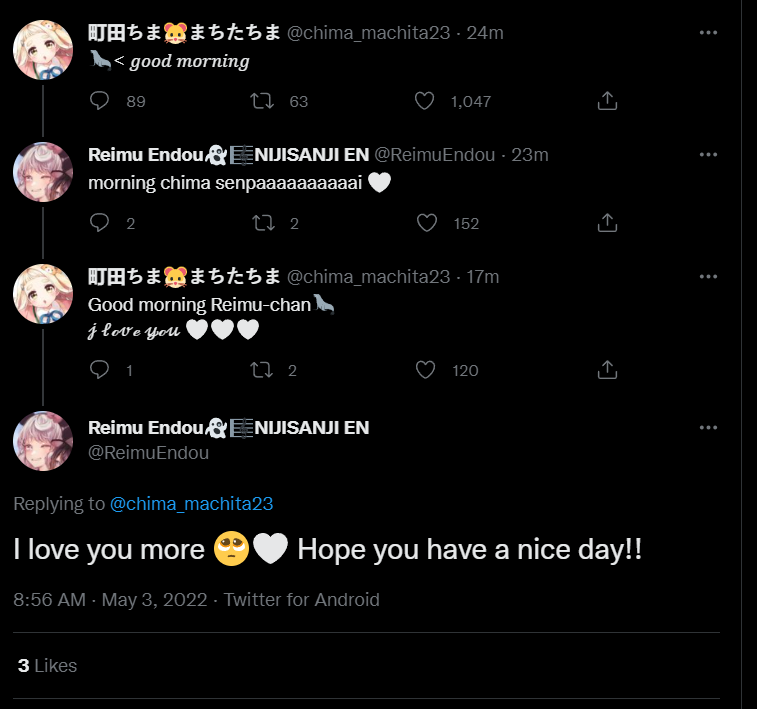The width and height of the screenshot is (757, 709).
Task: Retweet Chima's good morning tweet
Action: (x=263, y=101)
